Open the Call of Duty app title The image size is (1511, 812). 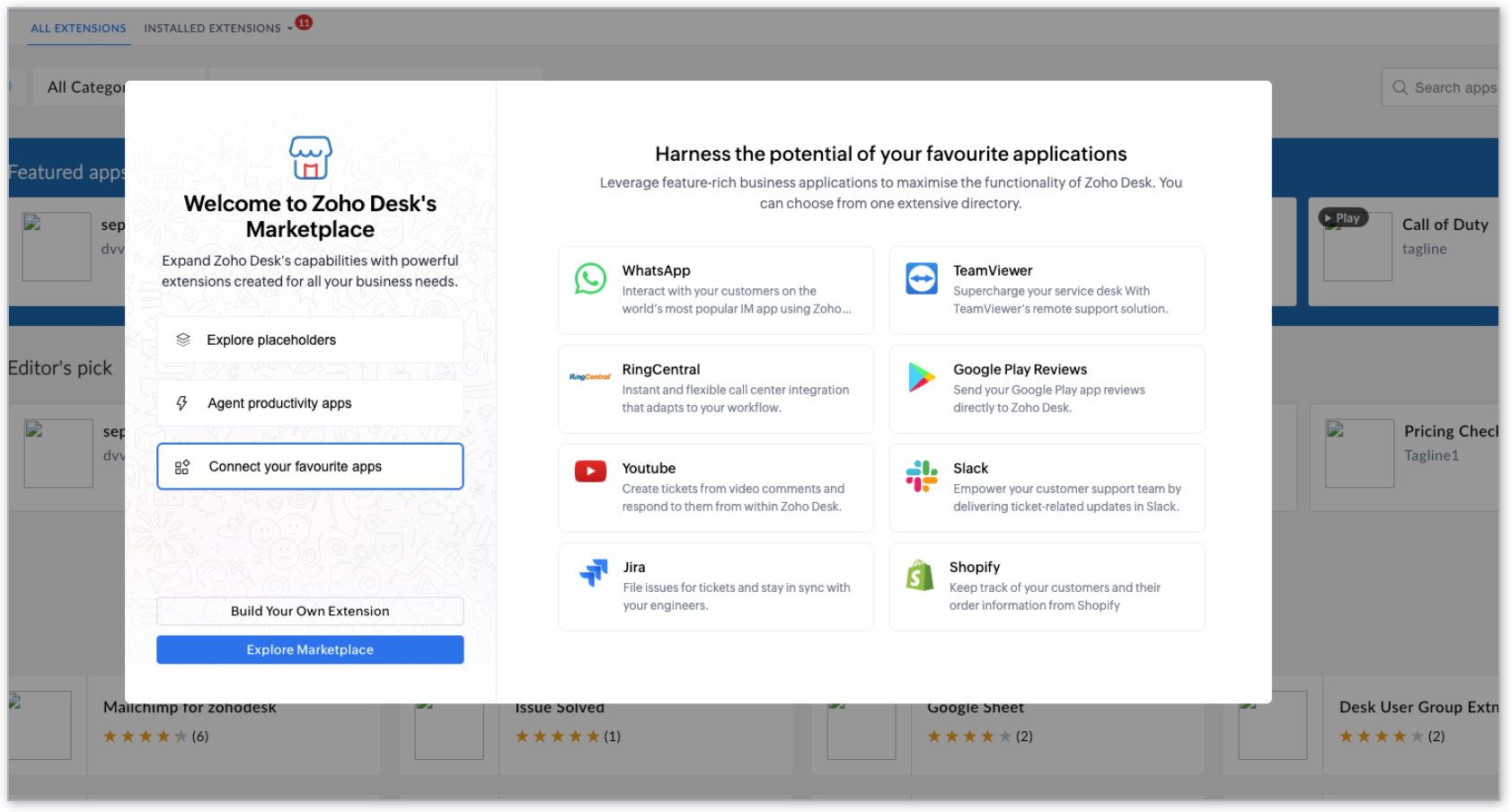pyautogui.click(x=1445, y=225)
